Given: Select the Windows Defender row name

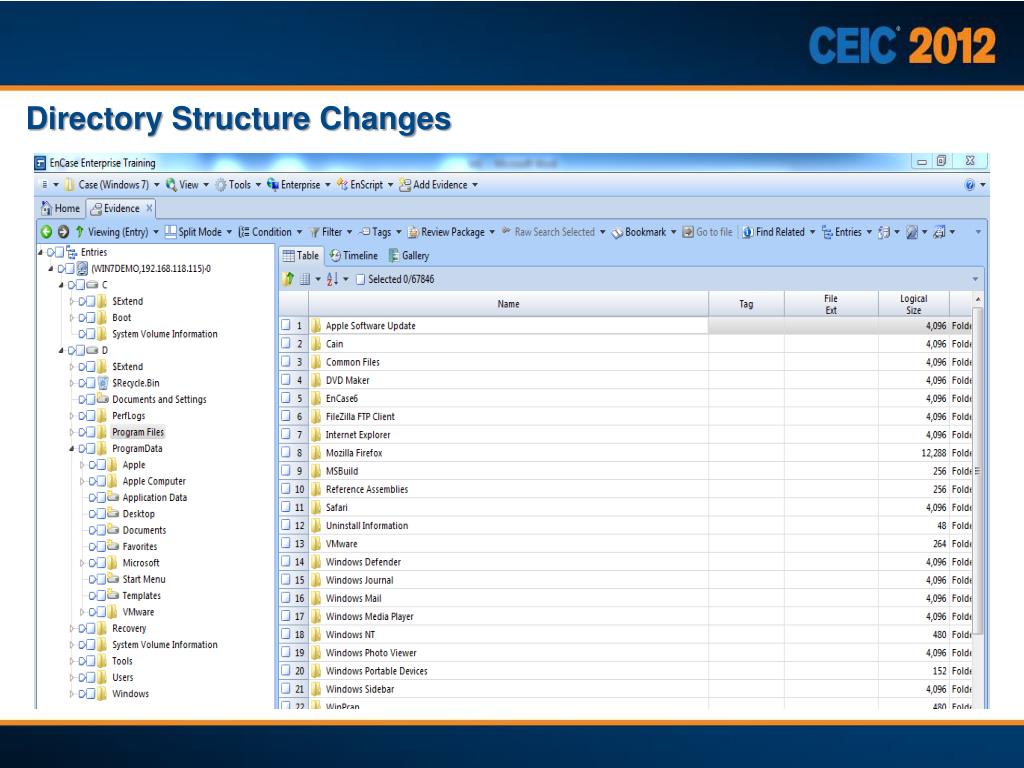Looking at the screenshot, I should (363, 562).
